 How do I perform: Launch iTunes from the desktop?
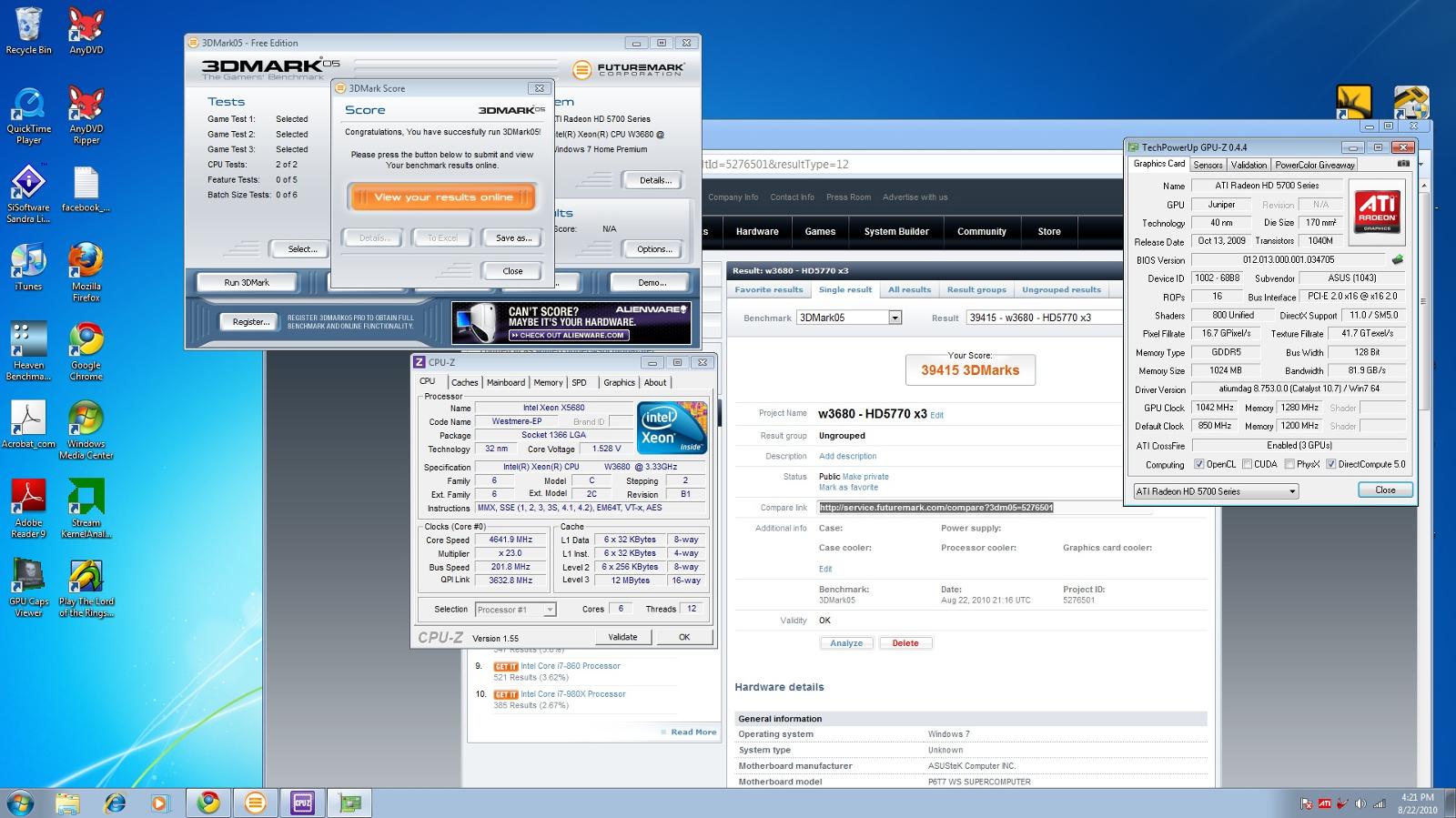tap(28, 268)
